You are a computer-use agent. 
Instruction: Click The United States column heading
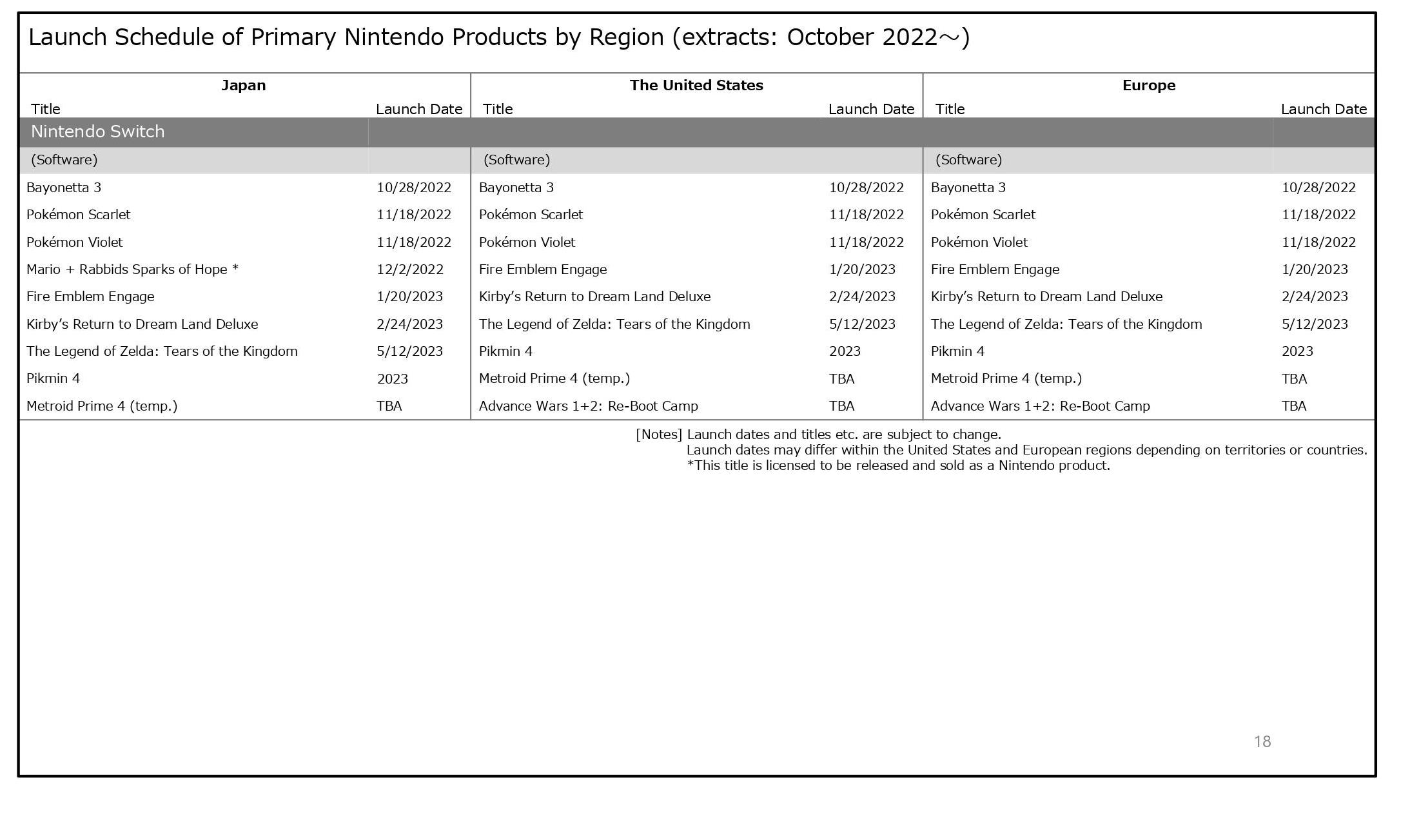(696, 86)
